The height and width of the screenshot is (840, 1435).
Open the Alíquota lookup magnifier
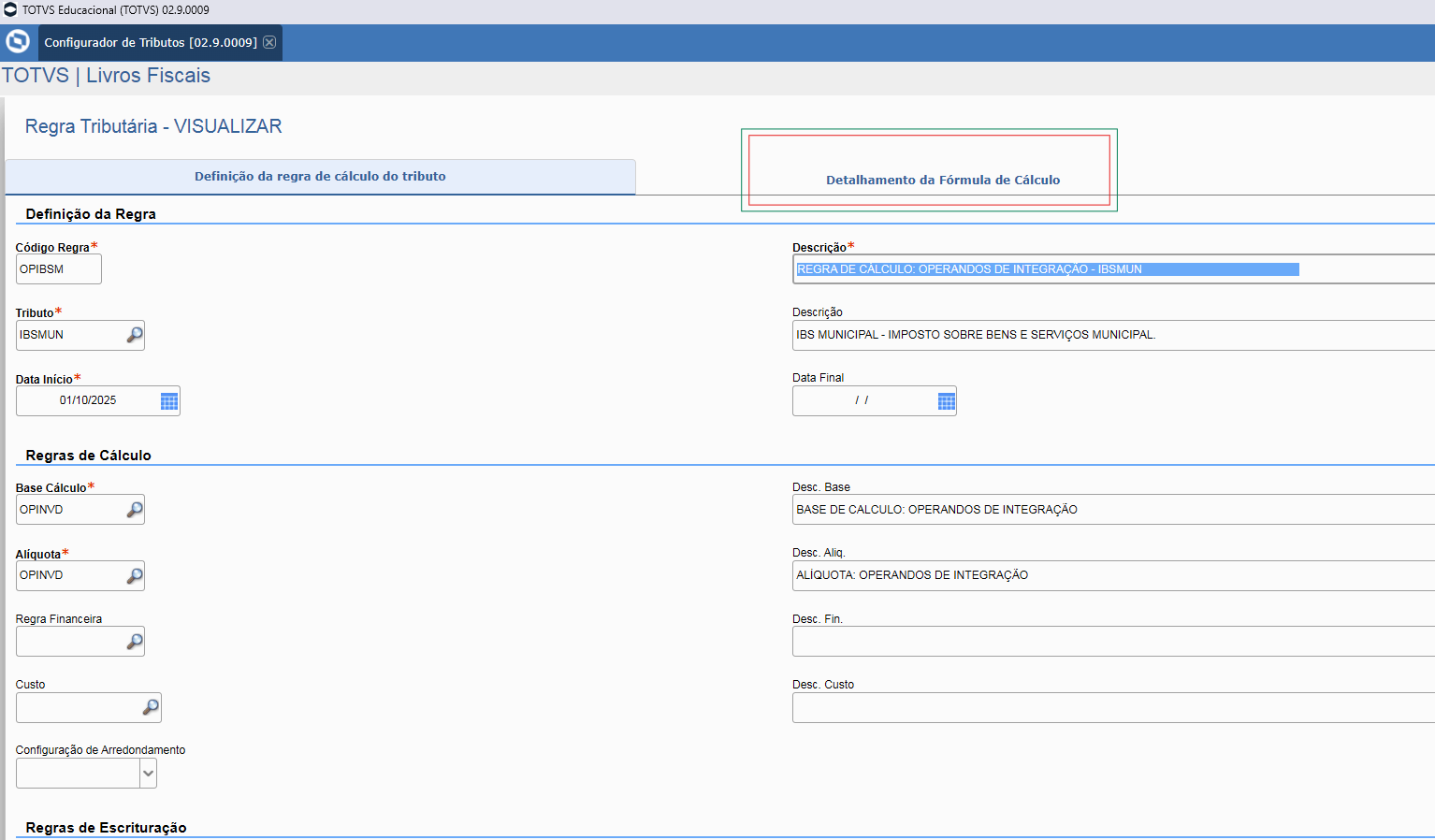[135, 575]
